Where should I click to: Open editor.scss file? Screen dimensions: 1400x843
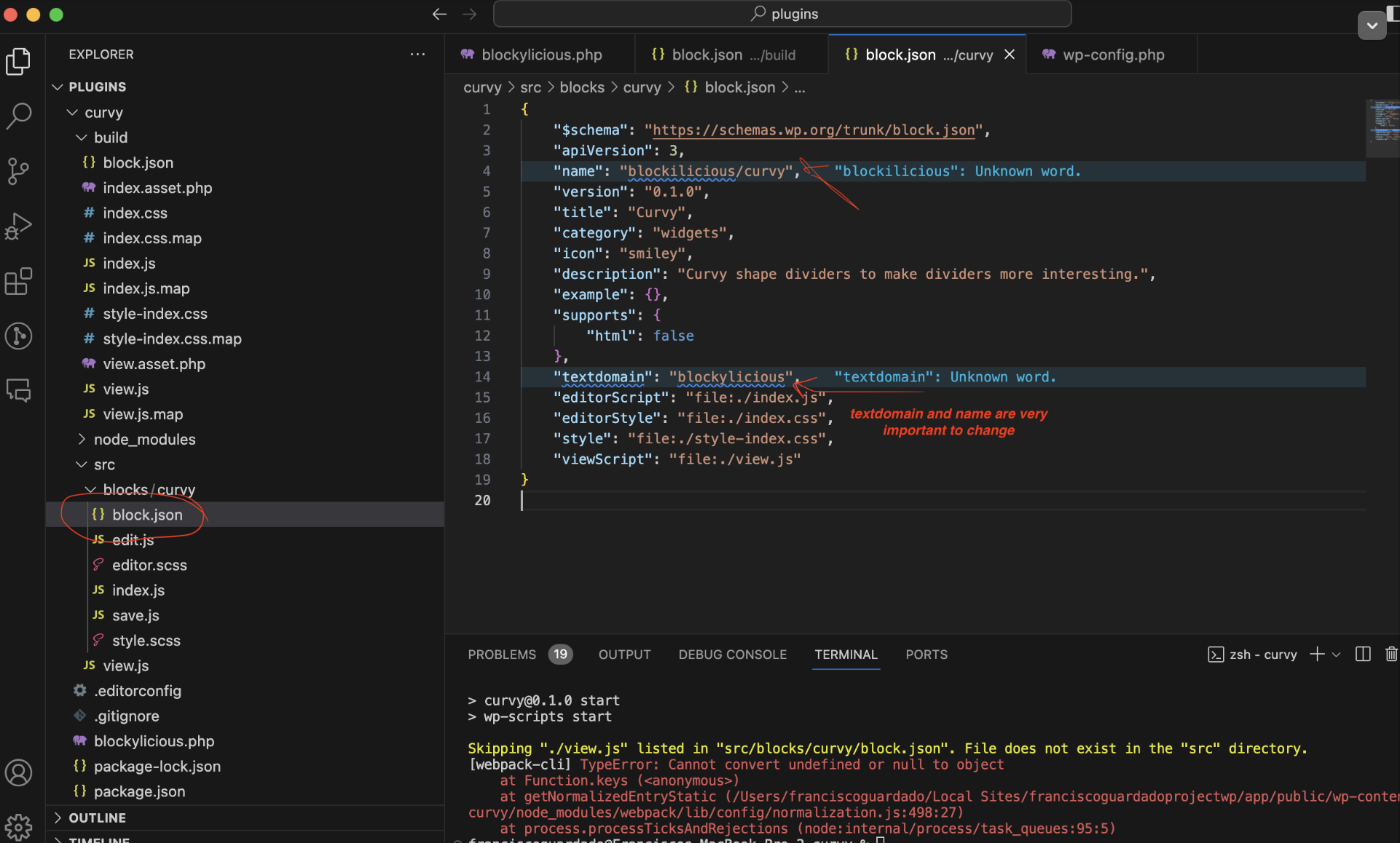[x=245, y=565]
